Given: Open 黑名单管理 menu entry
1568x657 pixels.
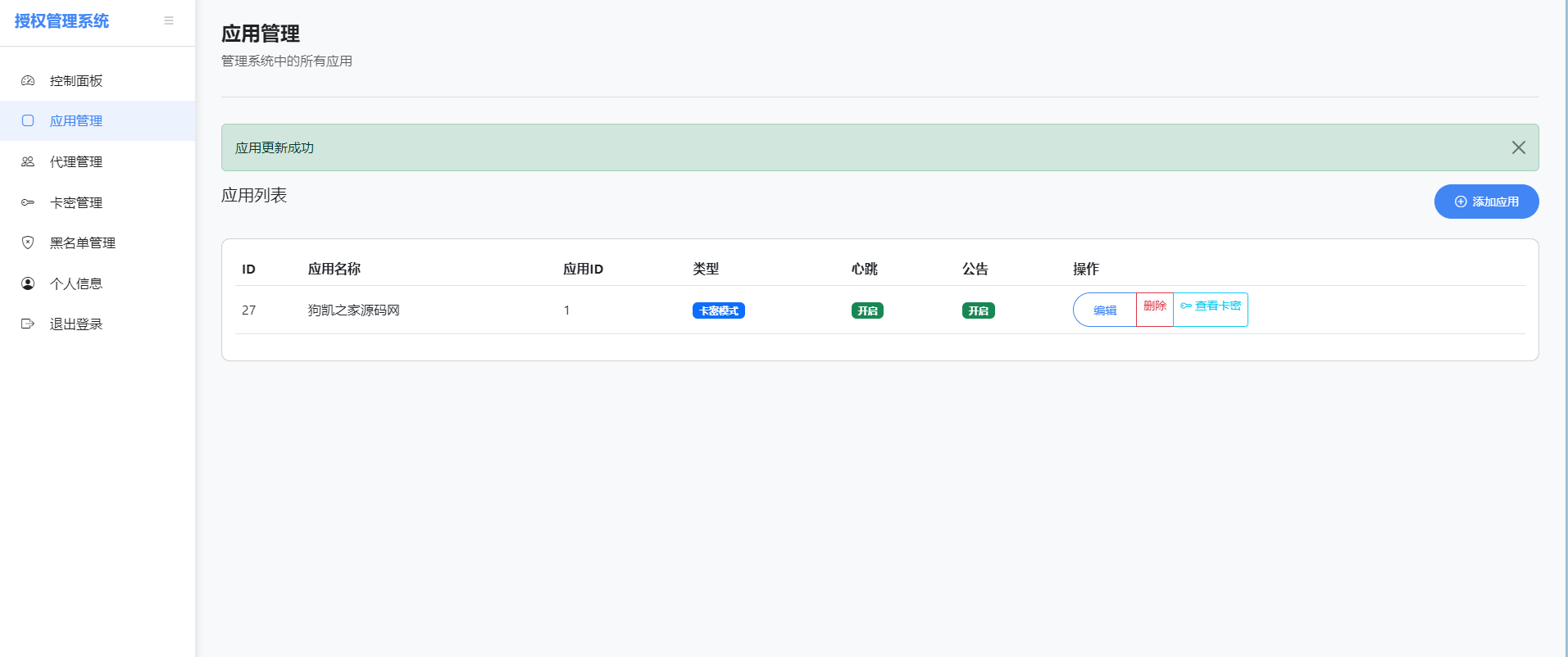Looking at the screenshot, I should coord(83,242).
